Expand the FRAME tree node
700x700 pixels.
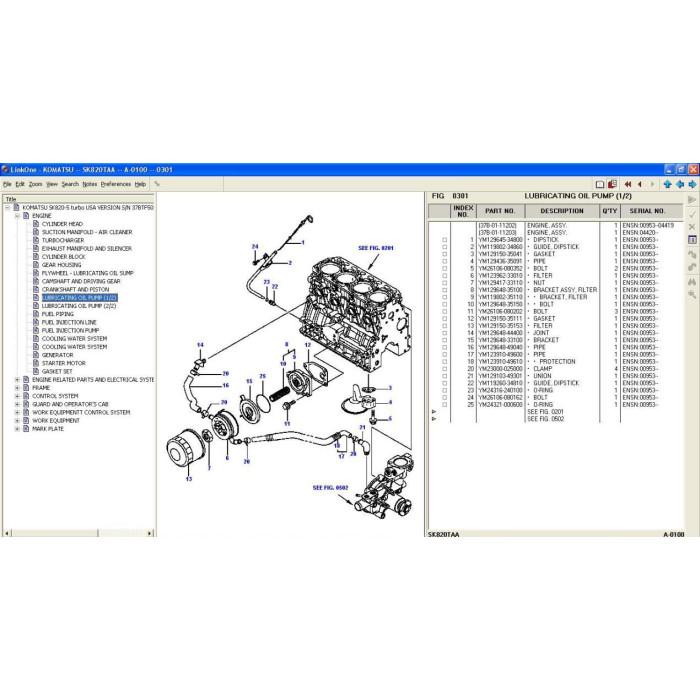click(17, 388)
